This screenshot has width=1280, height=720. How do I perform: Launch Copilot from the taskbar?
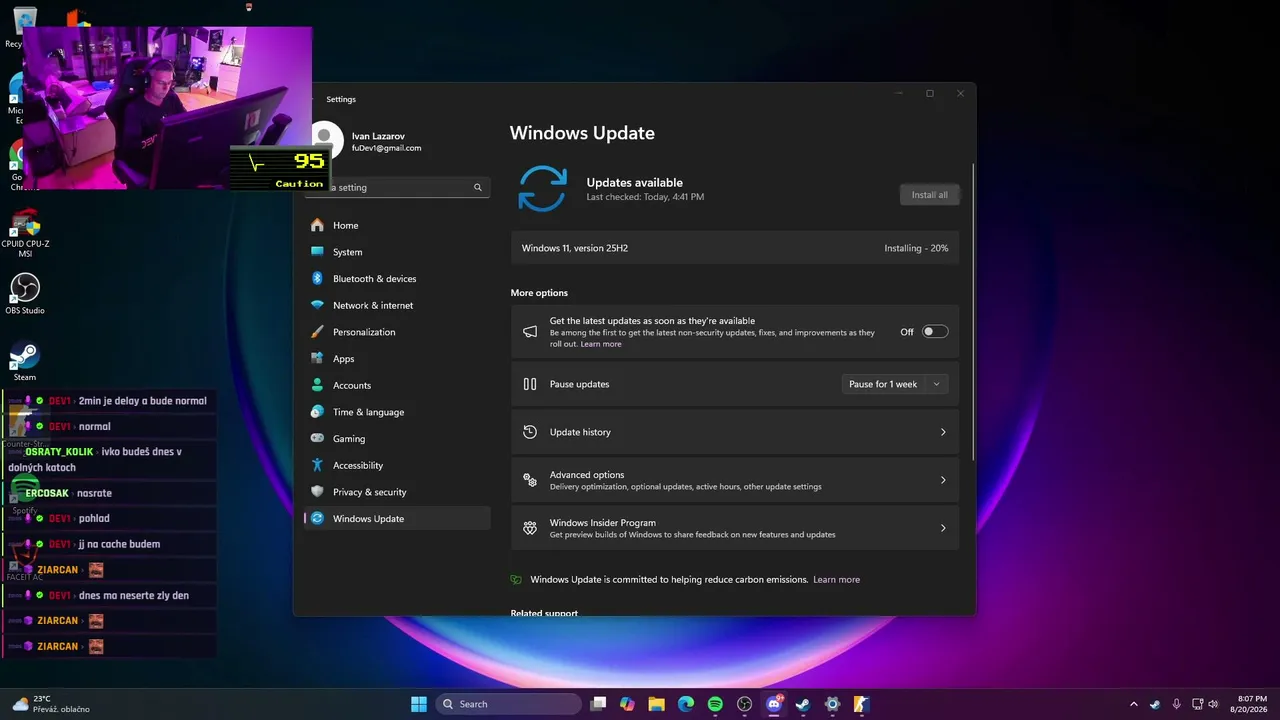tap(627, 704)
